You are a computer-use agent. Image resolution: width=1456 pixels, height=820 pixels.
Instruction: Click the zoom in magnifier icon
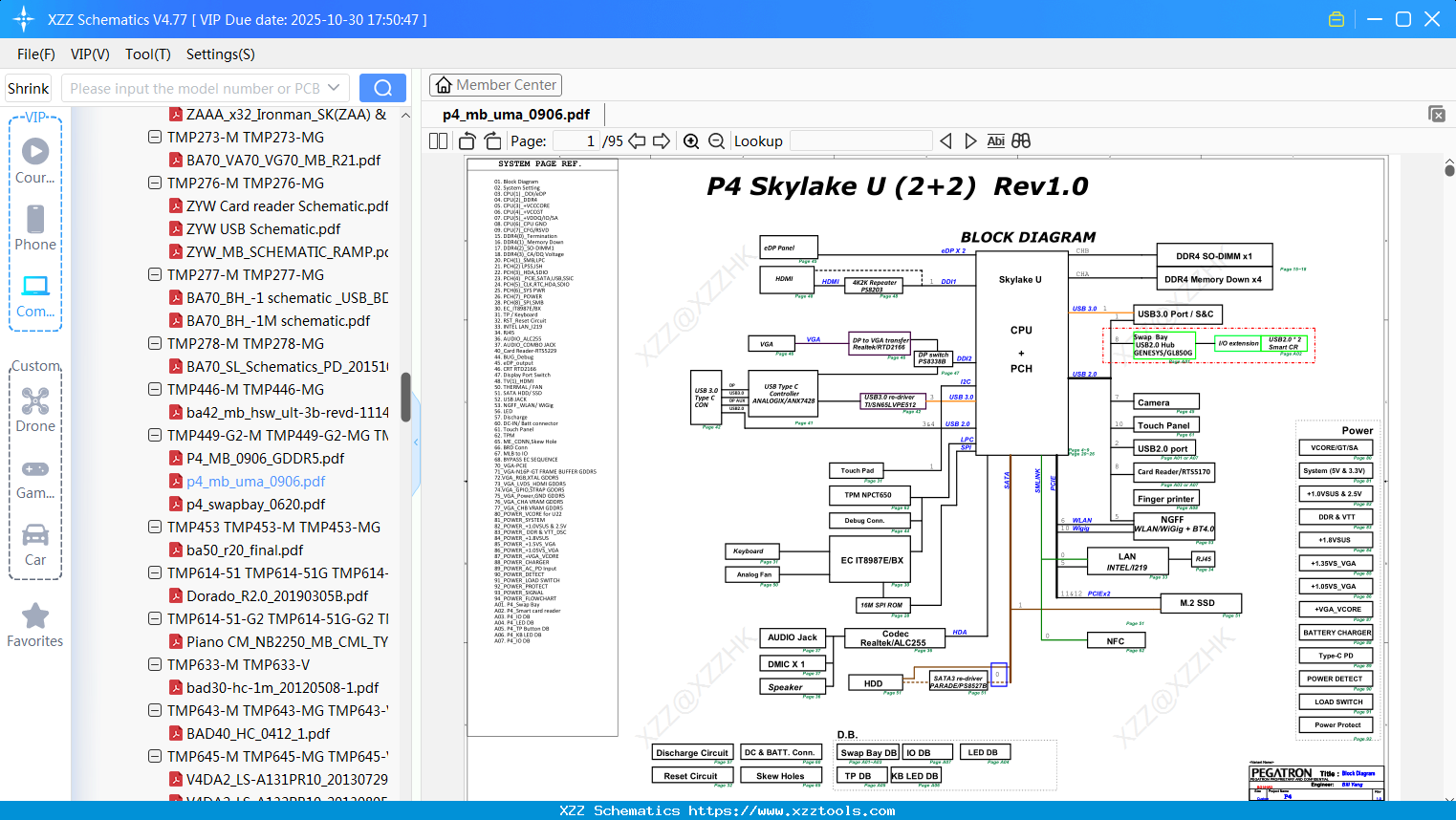pyautogui.click(x=691, y=141)
